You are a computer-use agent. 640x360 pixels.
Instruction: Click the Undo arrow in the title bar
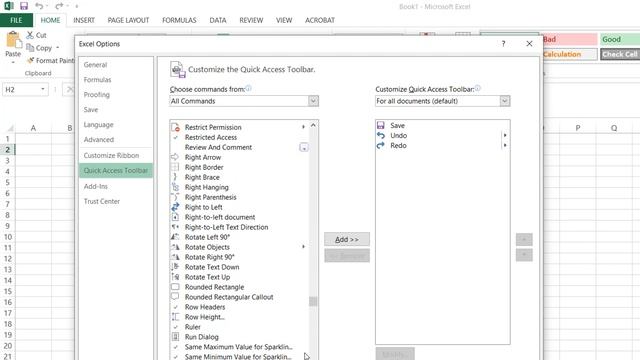[x=39, y=6]
